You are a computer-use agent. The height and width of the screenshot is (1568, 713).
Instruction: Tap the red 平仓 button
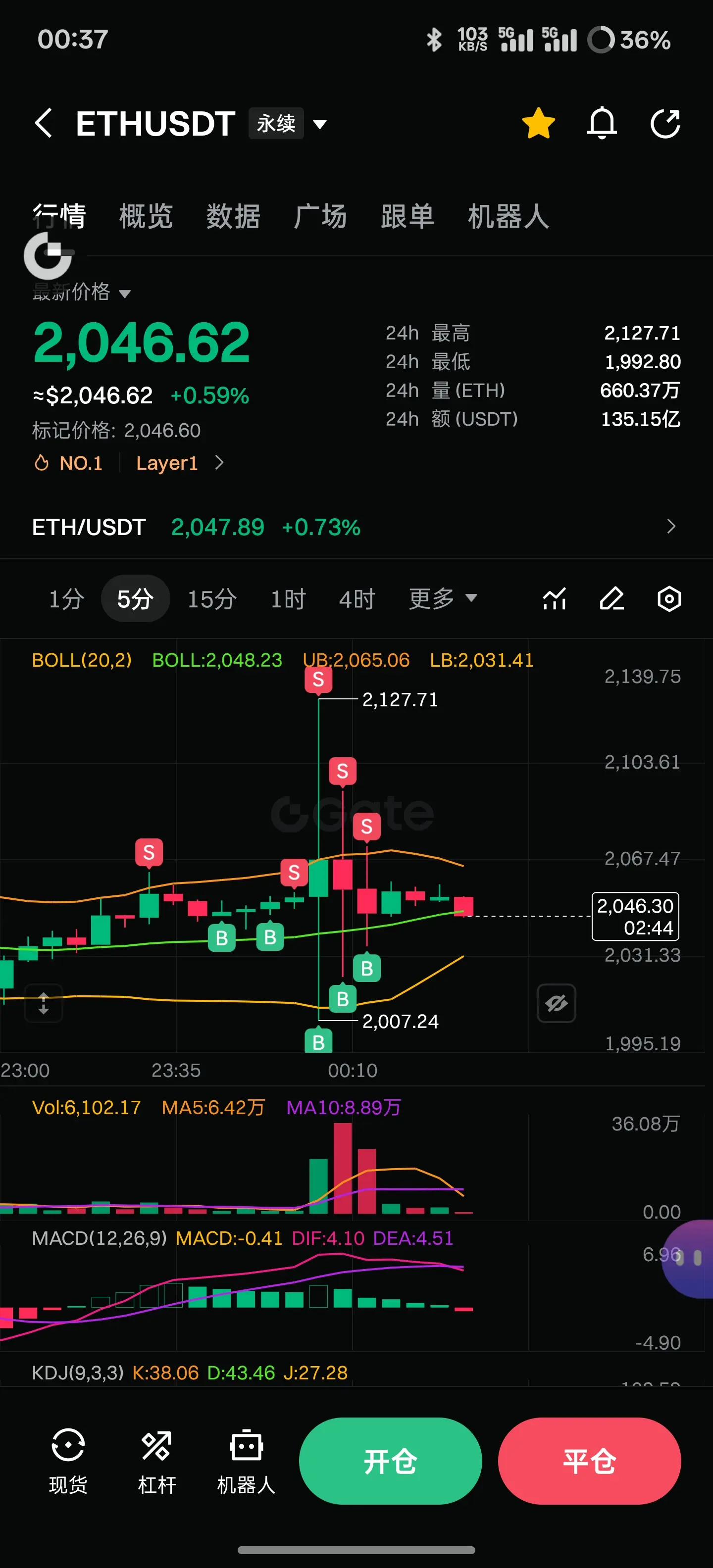pos(589,1461)
